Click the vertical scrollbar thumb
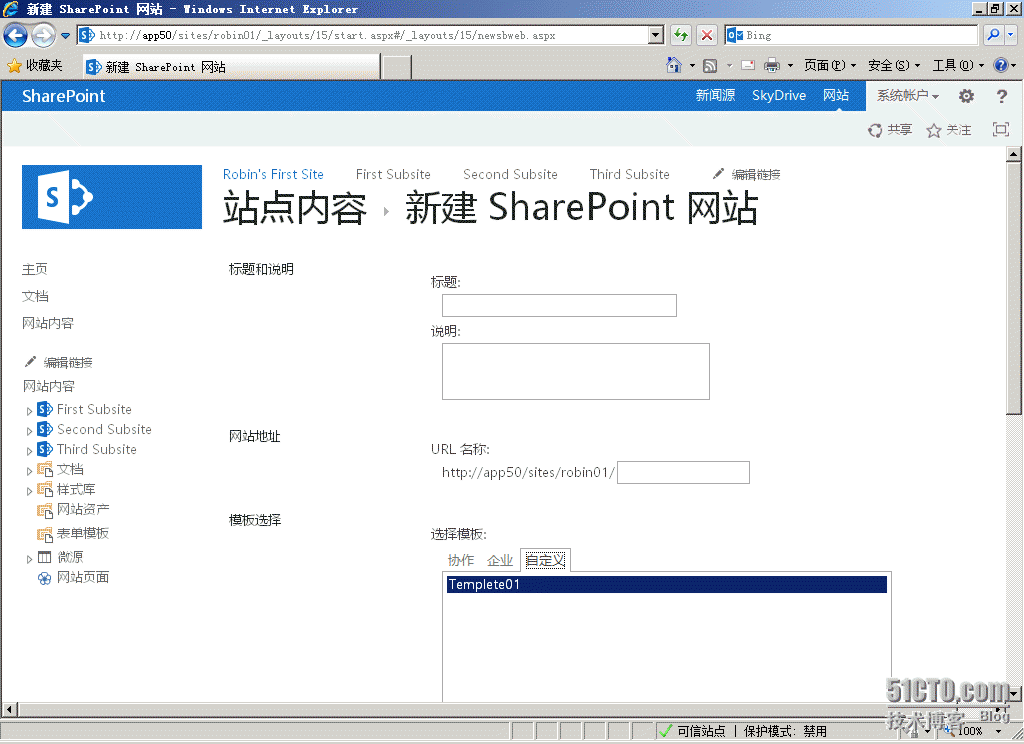The height and width of the screenshot is (744, 1024). point(1014,288)
